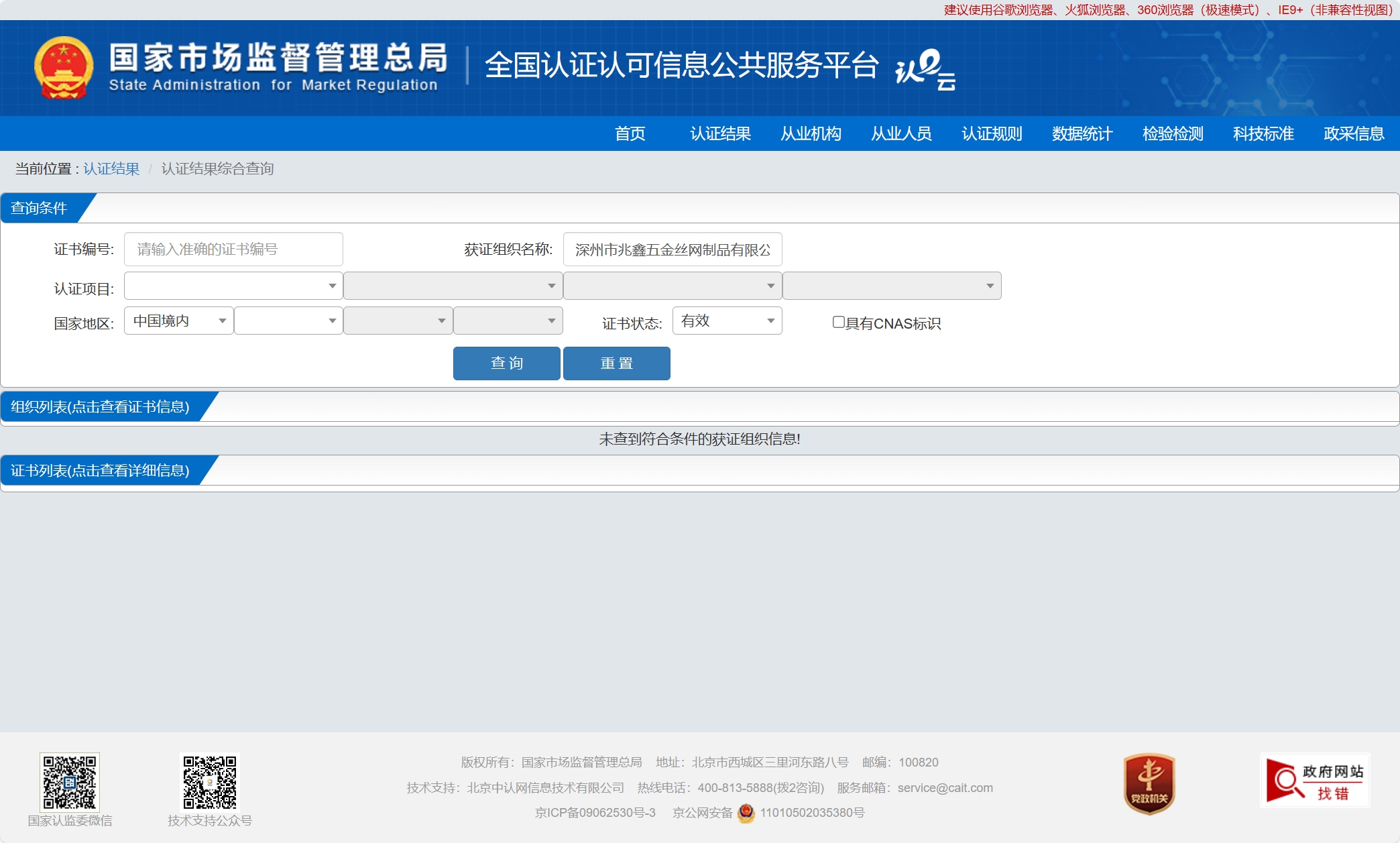Click the 未查到符合条件的获证组织信息! message
Image resolution: width=1400 pixels, height=843 pixels.
pyautogui.click(x=699, y=439)
